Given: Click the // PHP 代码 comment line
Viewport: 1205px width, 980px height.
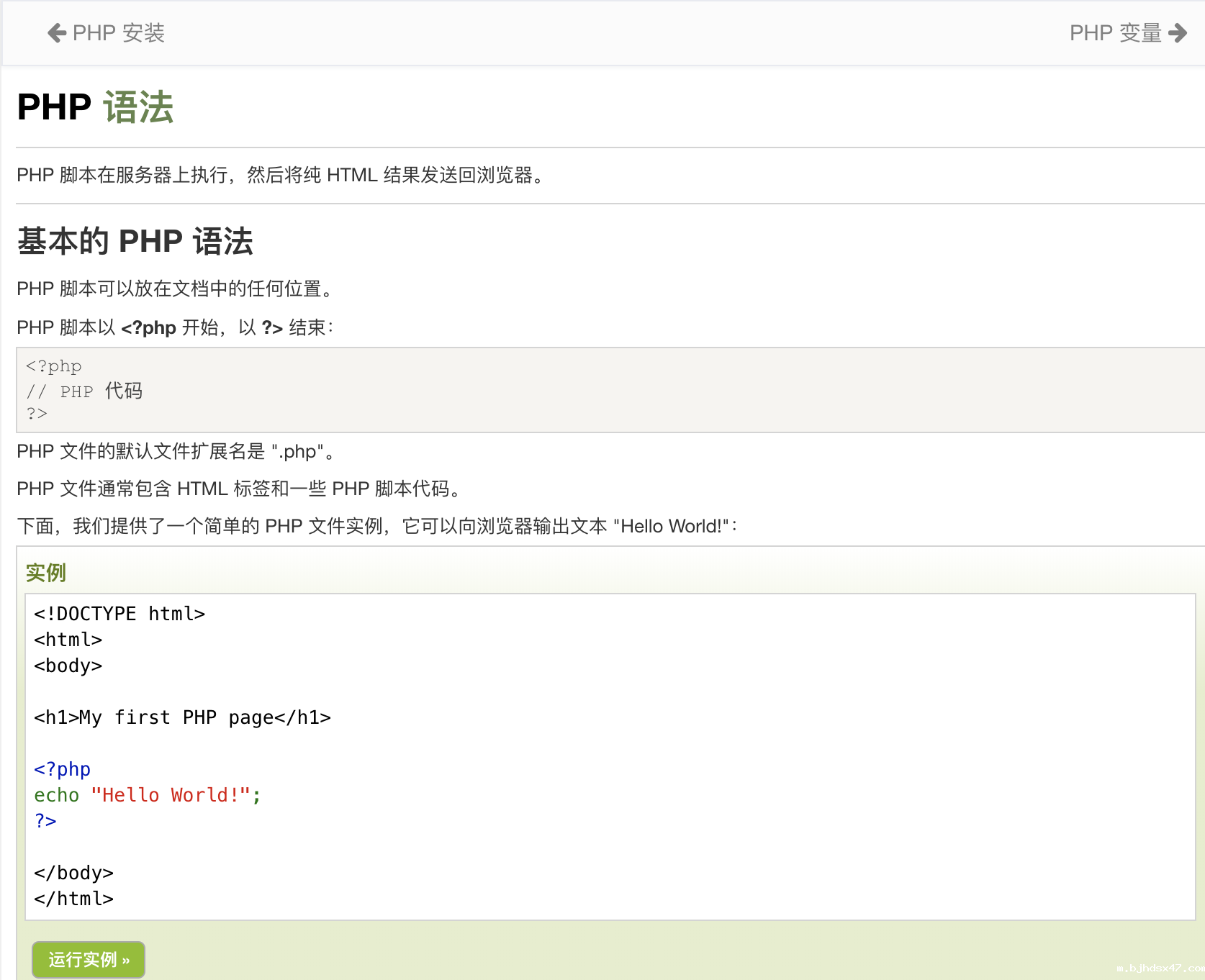Looking at the screenshot, I should 84,391.
